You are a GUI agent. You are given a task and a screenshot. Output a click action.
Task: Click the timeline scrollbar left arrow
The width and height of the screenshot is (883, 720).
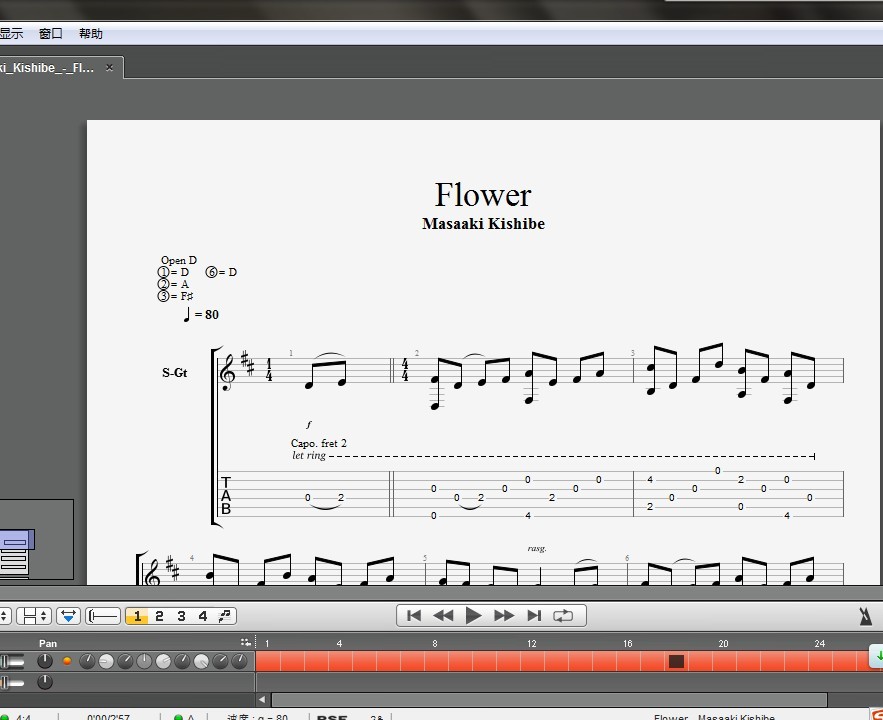[x=262, y=699]
